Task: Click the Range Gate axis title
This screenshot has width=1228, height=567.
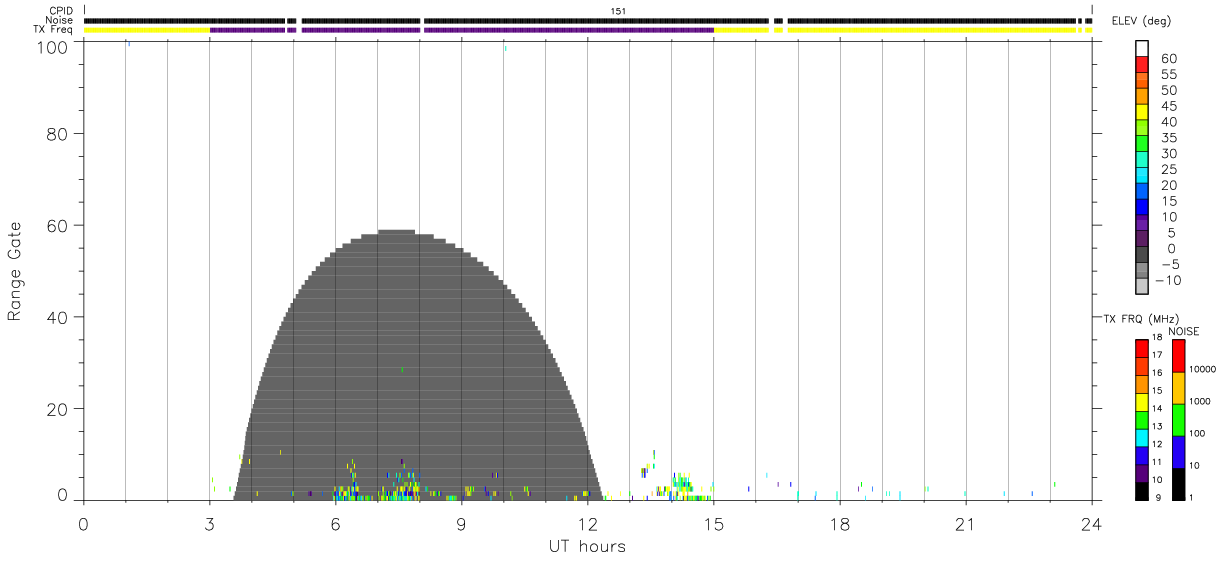Action: pos(15,270)
